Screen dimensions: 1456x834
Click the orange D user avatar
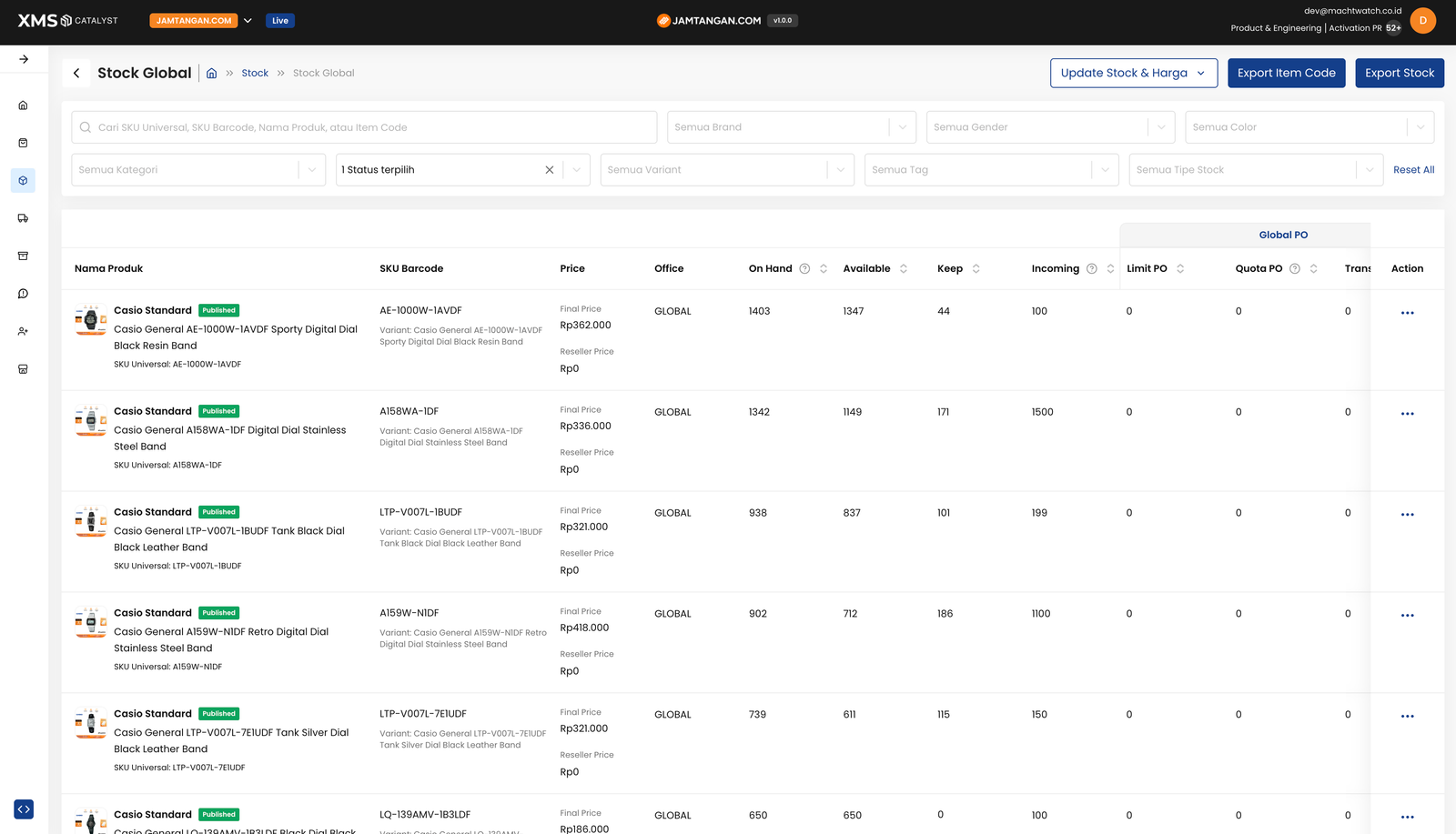click(x=1423, y=20)
